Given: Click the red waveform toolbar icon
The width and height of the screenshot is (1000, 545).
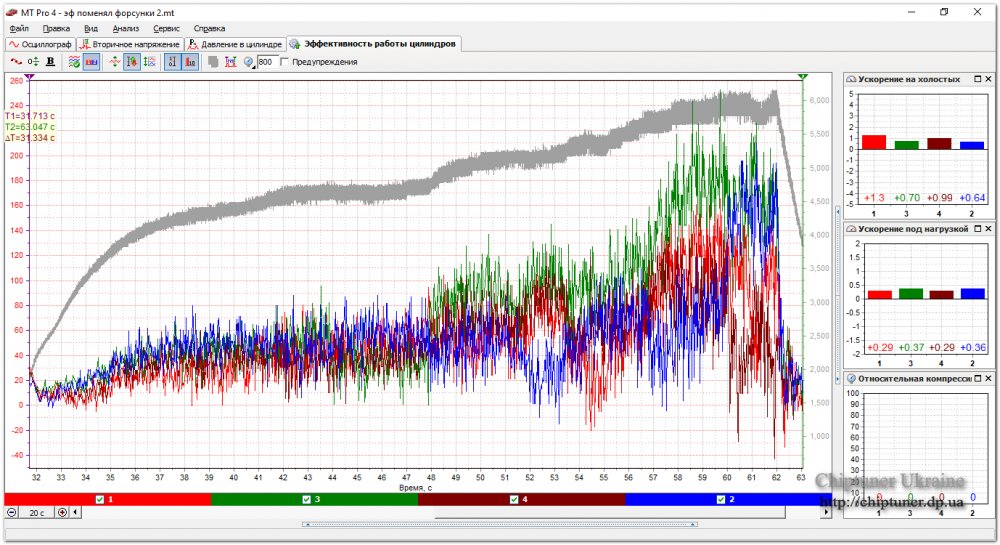Looking at the screenshot, I should point(15,62).
